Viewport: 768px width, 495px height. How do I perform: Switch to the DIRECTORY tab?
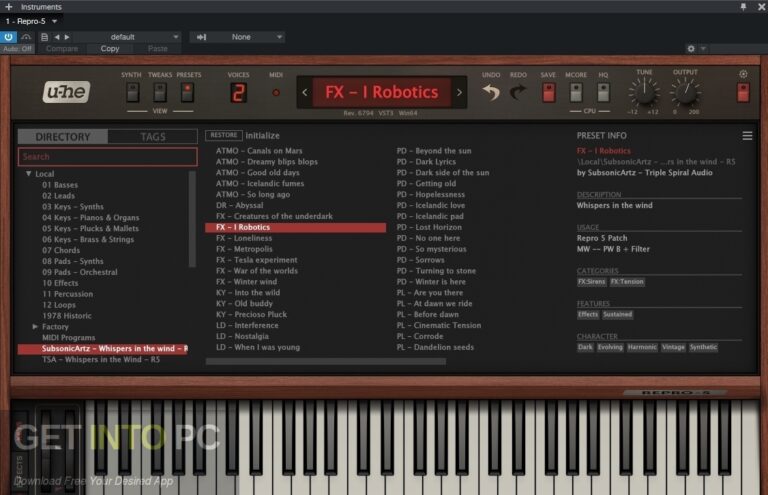[63, 137]
